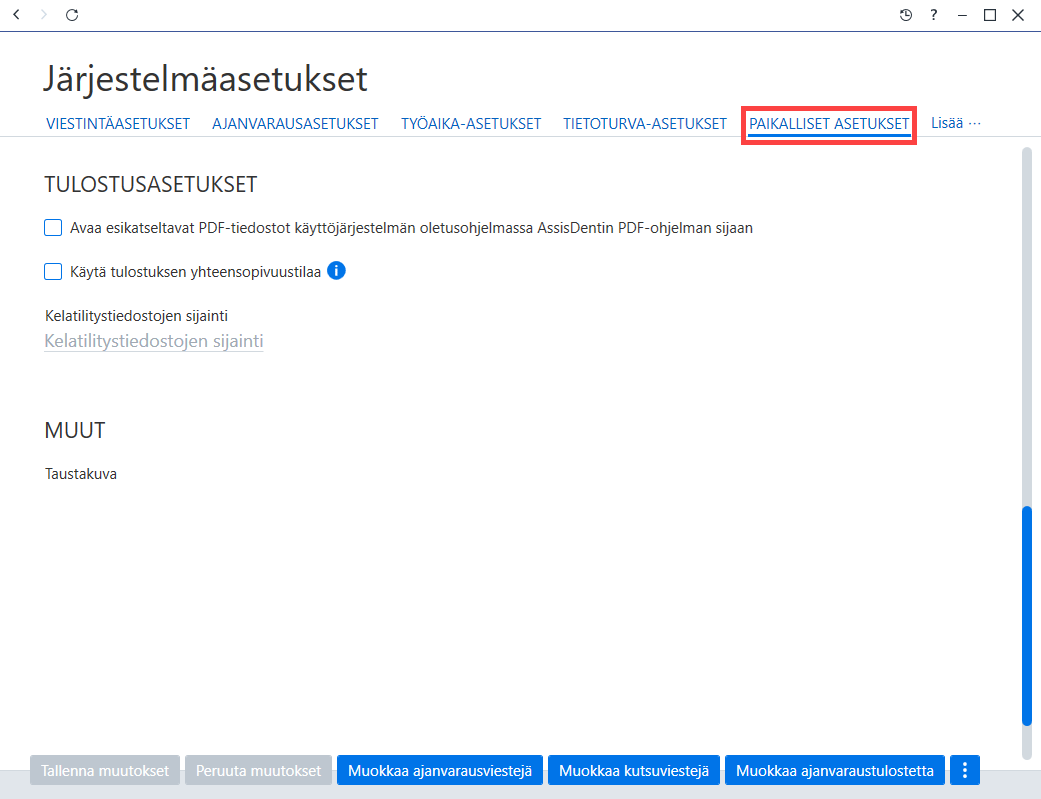Enable opening PDF files in default program

point(53,228)
